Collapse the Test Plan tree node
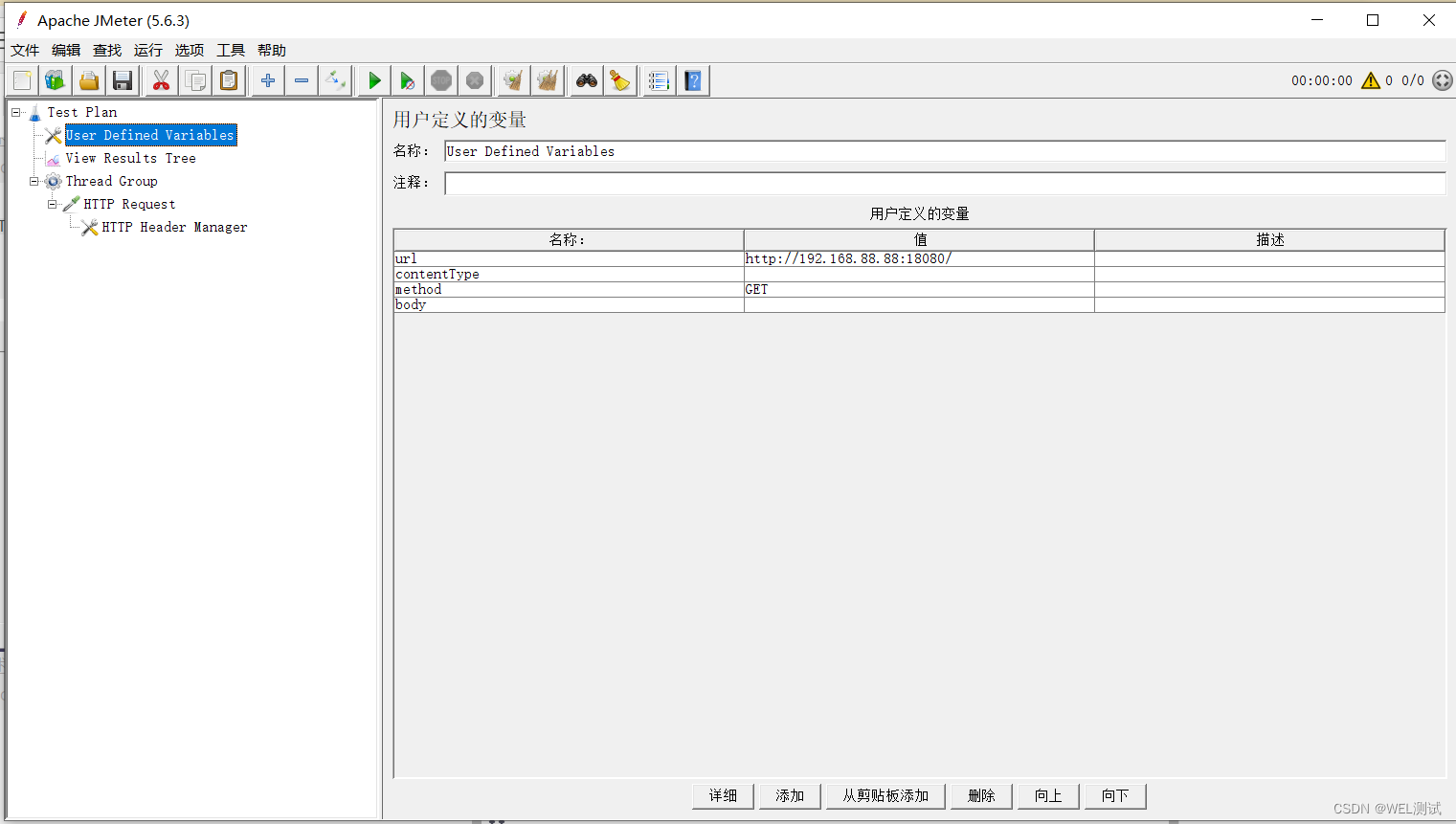1456x824 pixels. 16,112
